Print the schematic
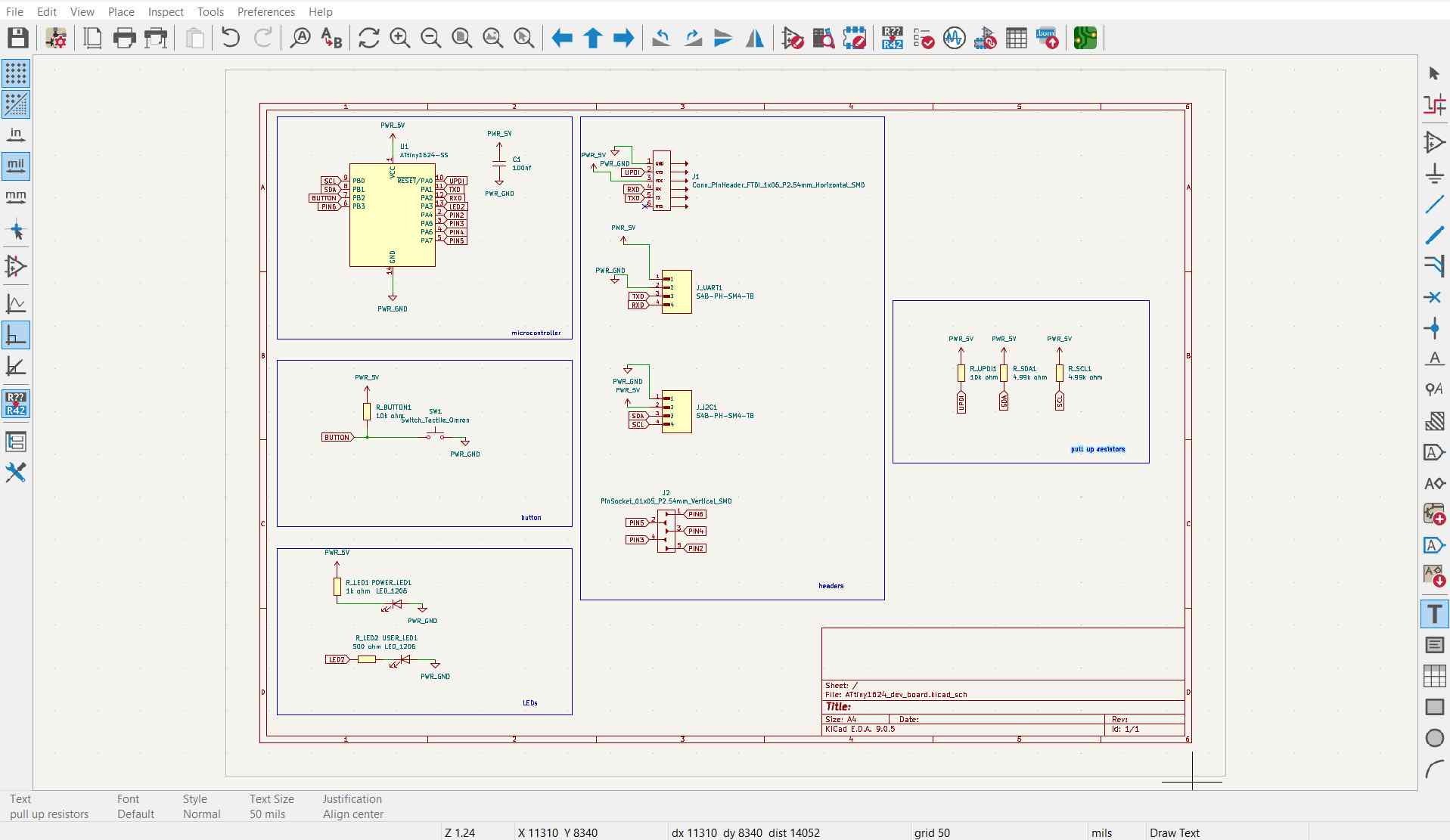The image size is (1450, 840). (124, 38)
